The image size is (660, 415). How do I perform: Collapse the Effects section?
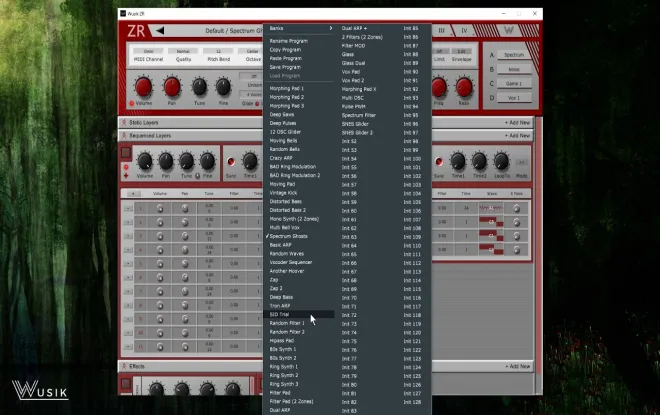coord(124,366)
